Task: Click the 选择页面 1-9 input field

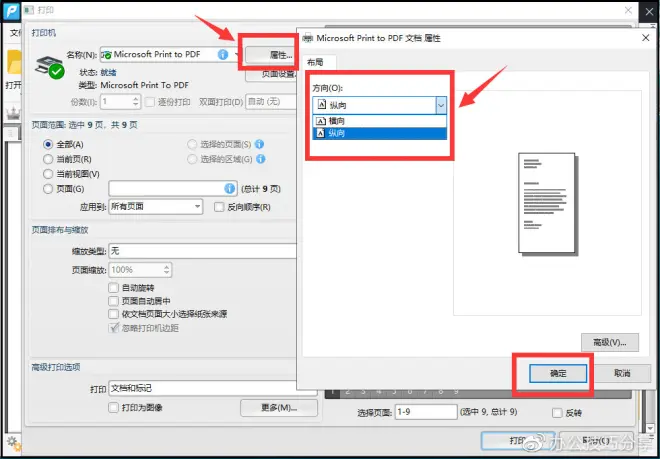Action: pos(426,412)
